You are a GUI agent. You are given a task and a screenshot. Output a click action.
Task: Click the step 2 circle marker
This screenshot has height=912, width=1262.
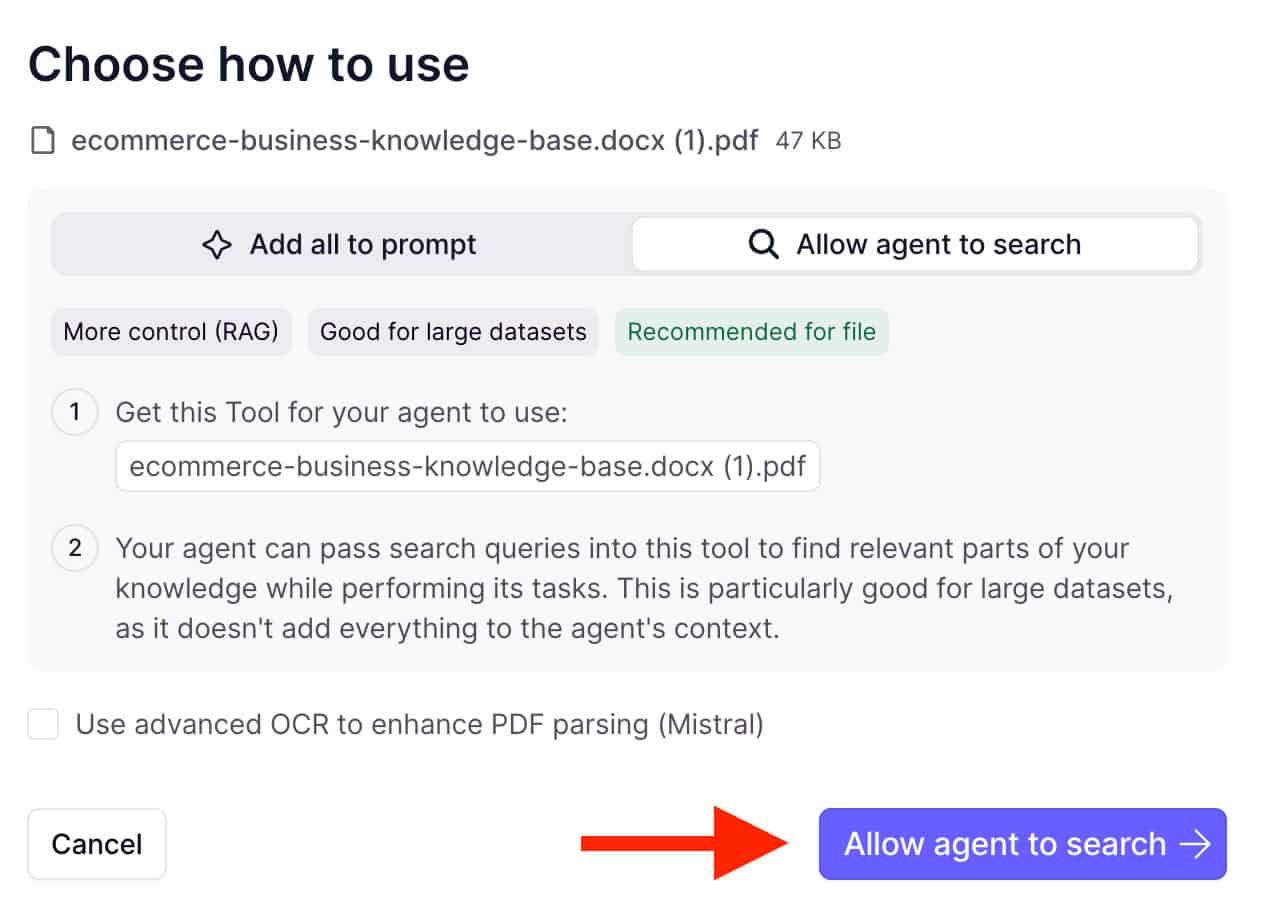[x=75, y=549]
